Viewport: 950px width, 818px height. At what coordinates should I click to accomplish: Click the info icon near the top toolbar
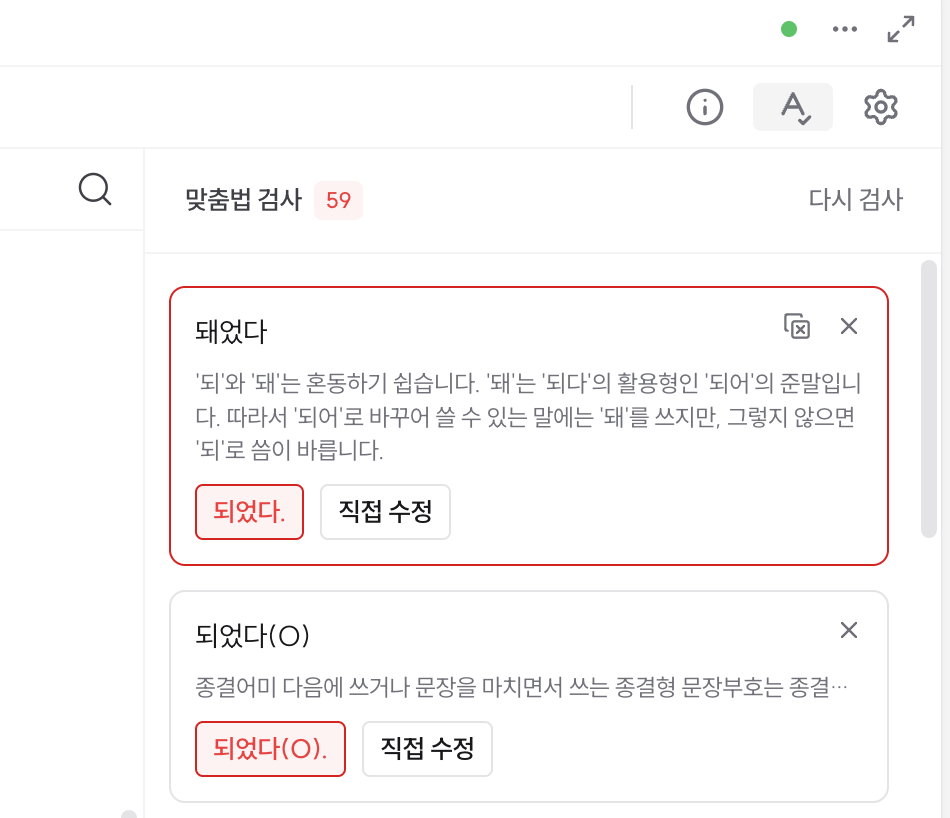point(704,107)
